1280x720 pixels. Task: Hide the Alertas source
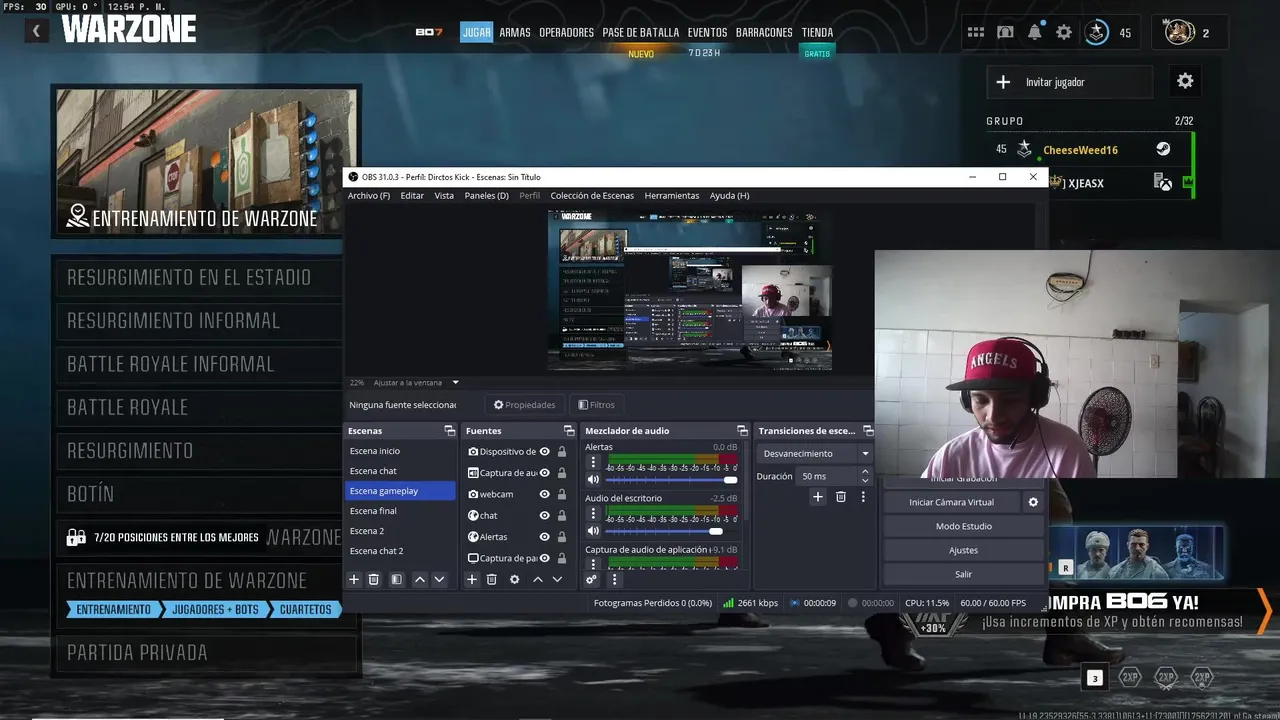point(545,537)
